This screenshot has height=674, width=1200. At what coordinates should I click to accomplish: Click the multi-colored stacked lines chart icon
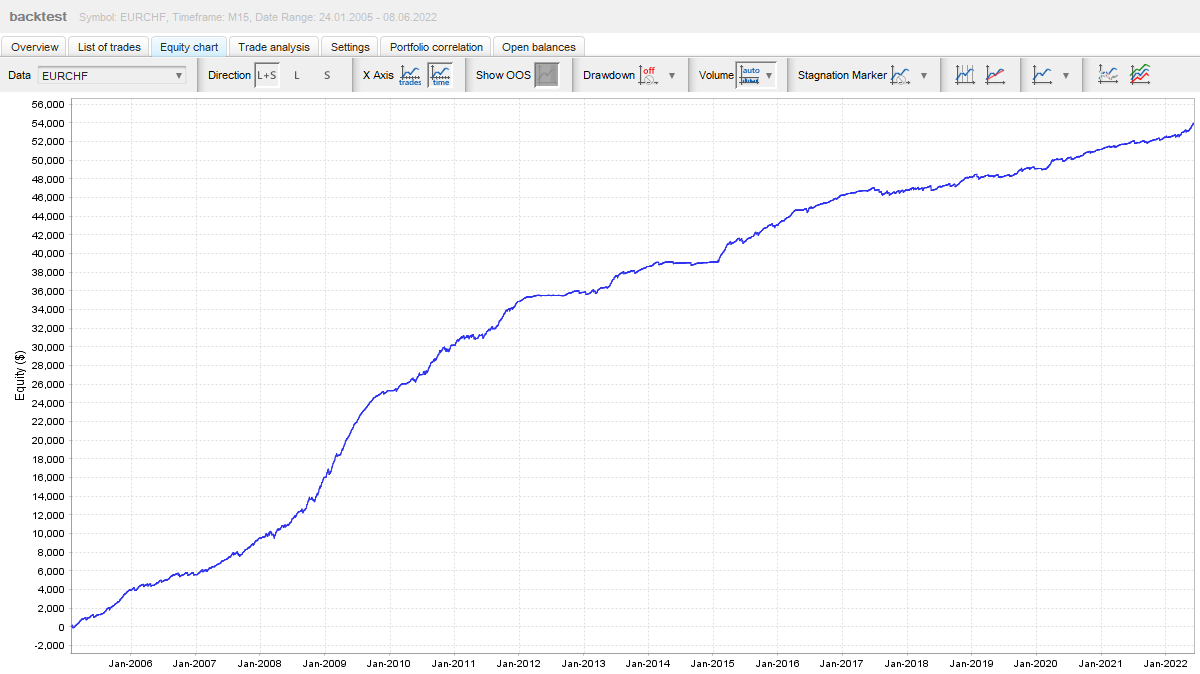[1140, 75]
